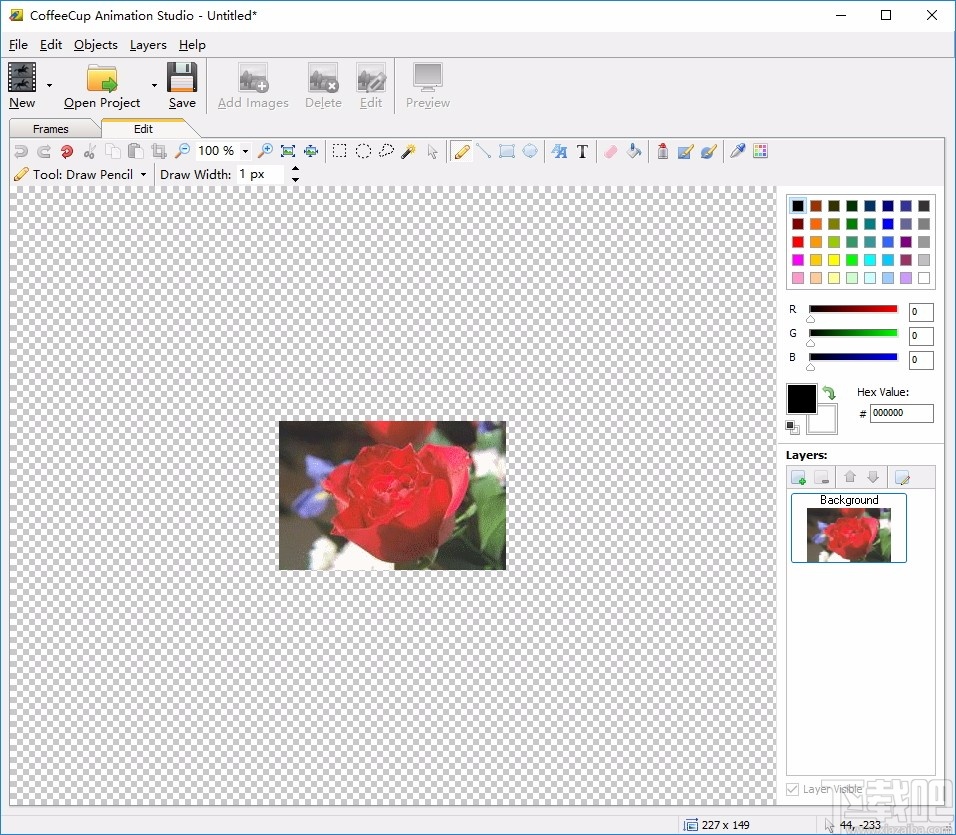Expand the zoom percentage dropdown

(x=245, y=151)
